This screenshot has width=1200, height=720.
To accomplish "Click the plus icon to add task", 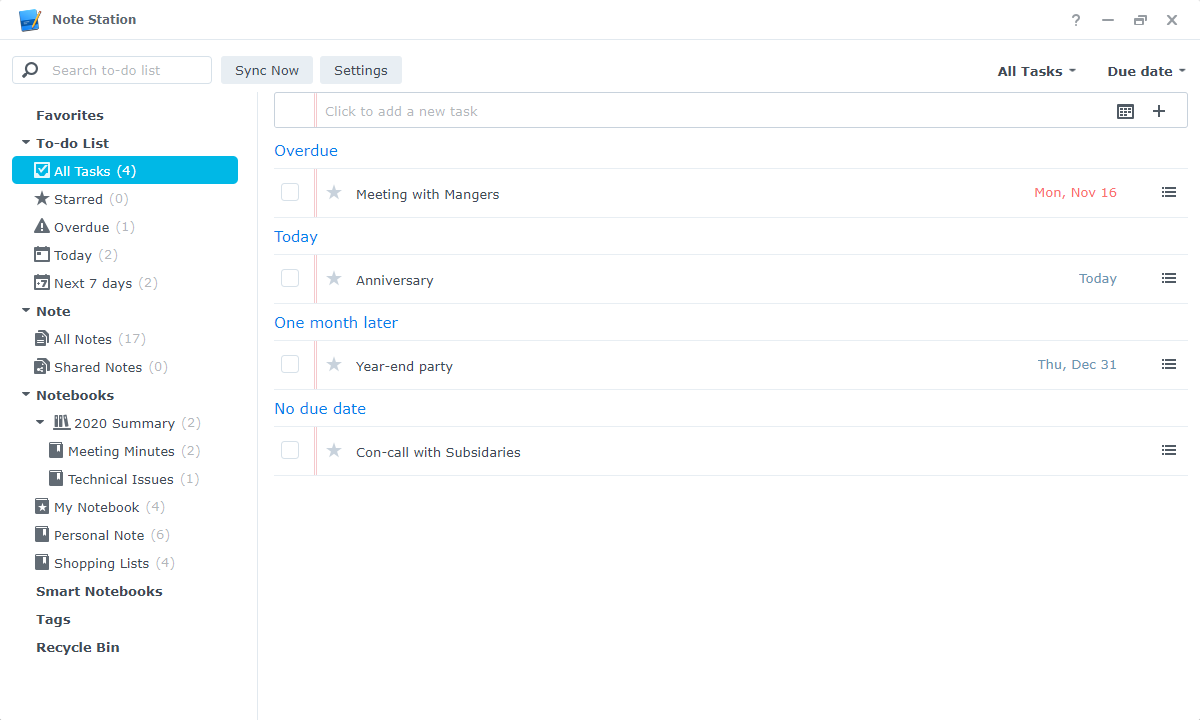I will click(x=1159, y=111).
